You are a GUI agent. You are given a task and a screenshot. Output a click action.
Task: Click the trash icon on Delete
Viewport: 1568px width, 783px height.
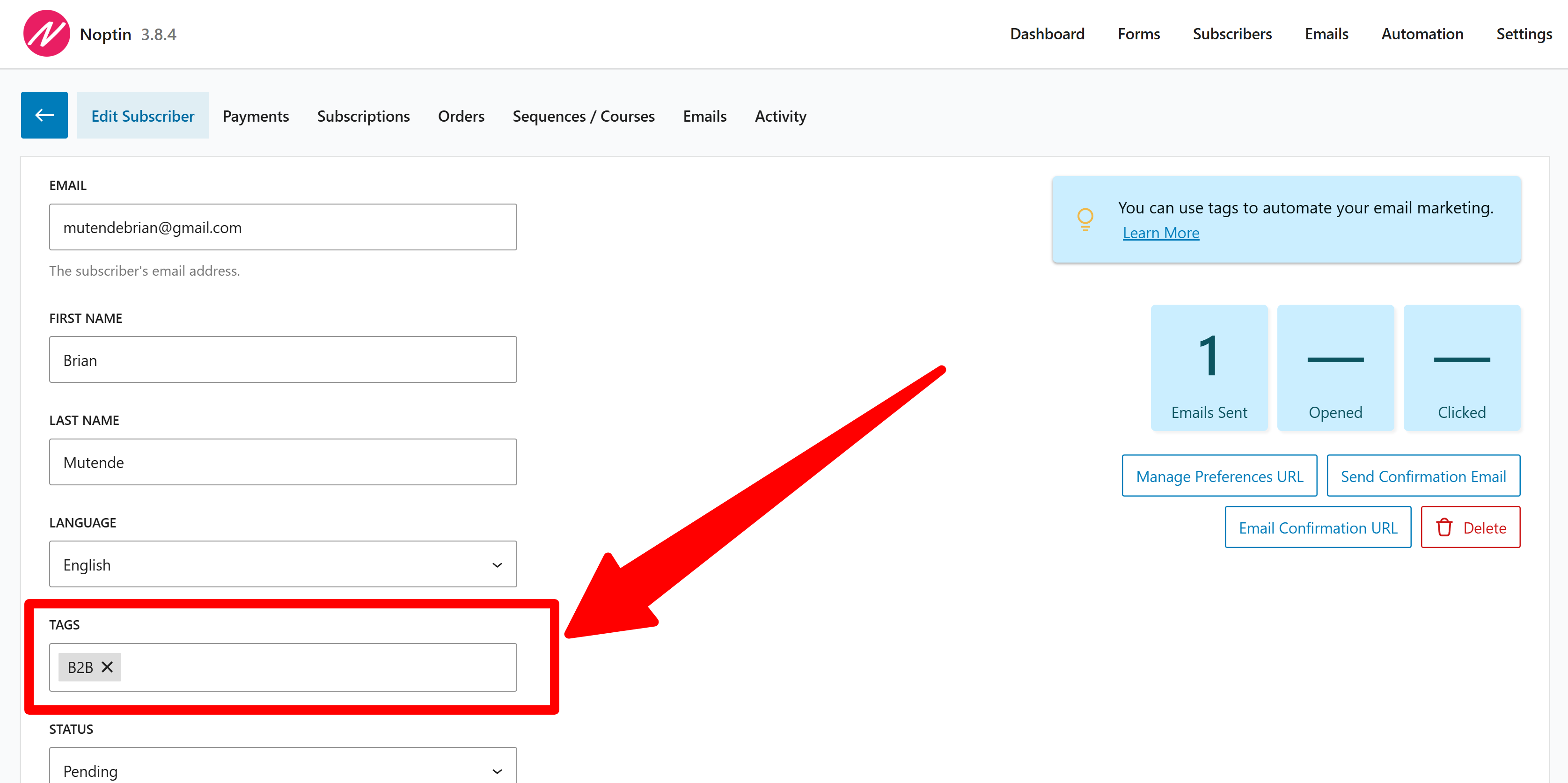click(x=1444, y=528)
